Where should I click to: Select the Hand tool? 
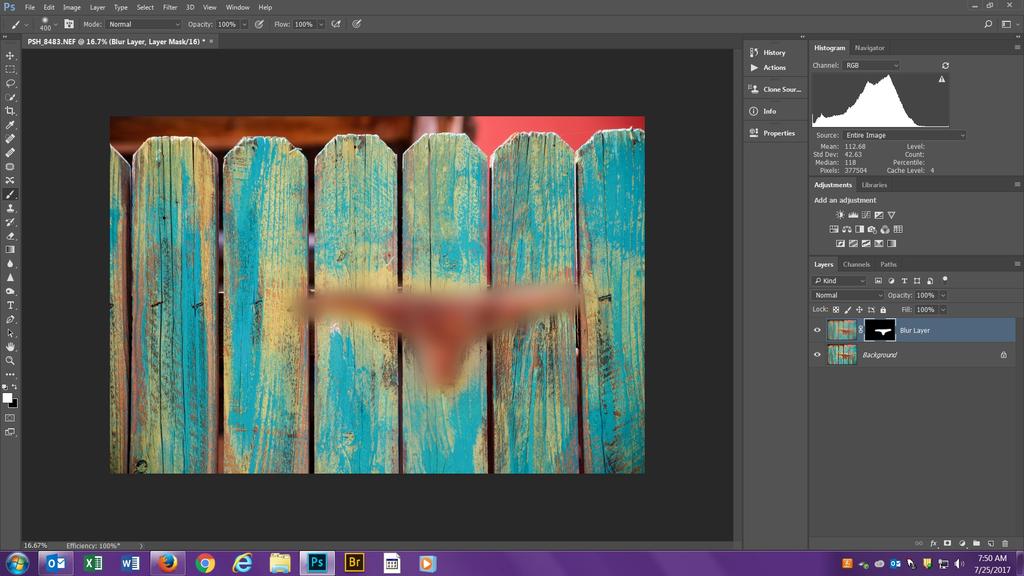pos(10,347)
